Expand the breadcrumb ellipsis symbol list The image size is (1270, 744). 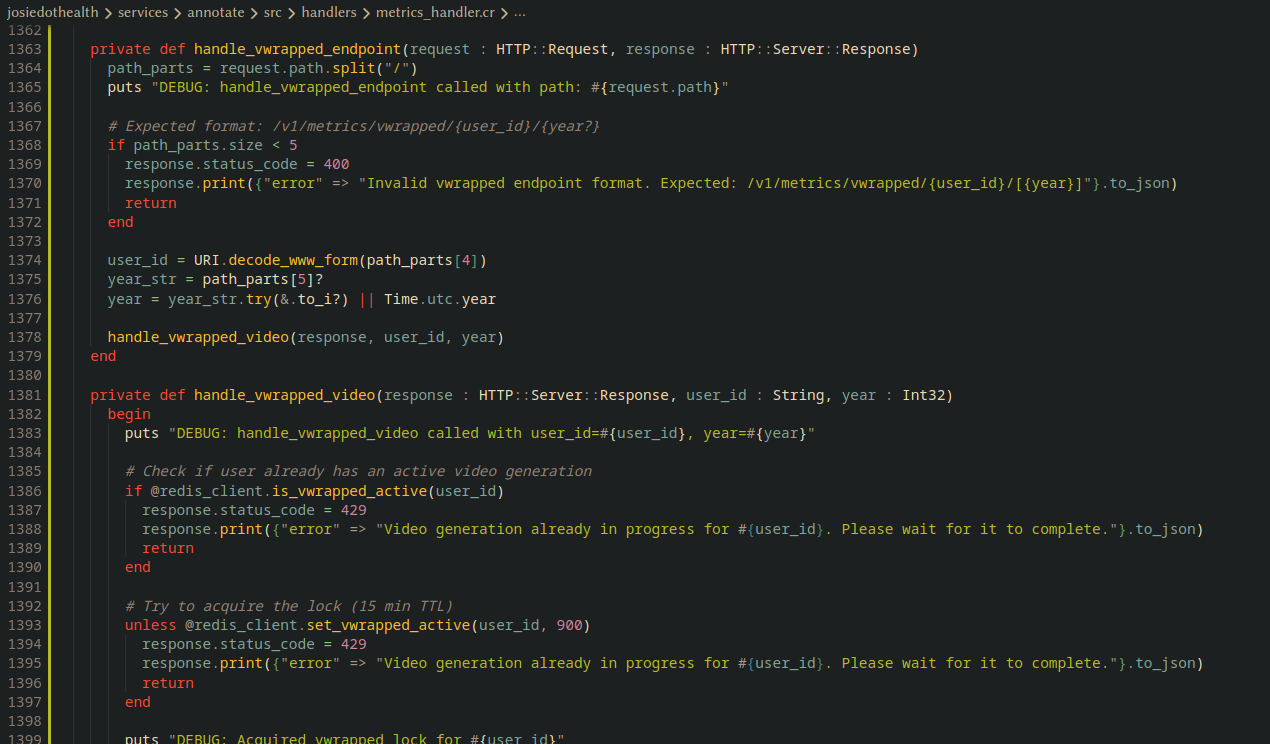click(x=519, y=13)
